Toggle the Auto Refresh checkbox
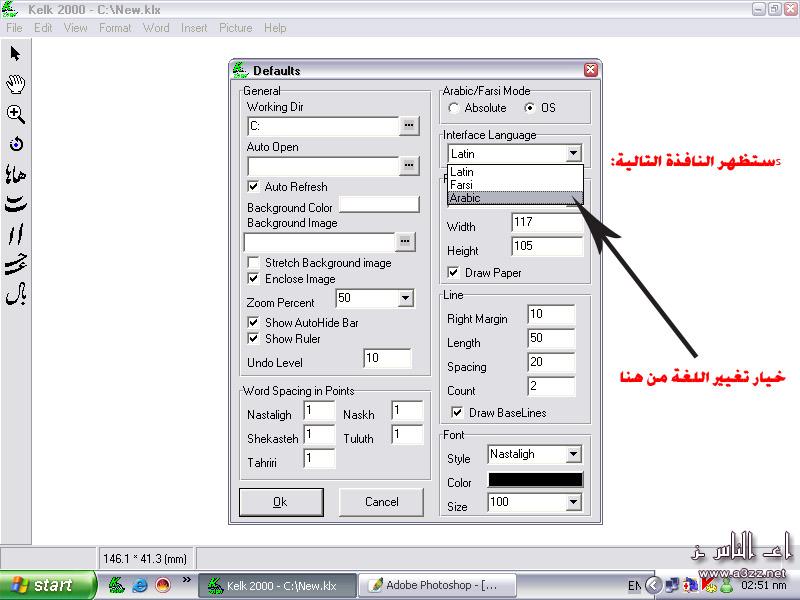This screenshot has height=600, width=800. click(253, 187)
